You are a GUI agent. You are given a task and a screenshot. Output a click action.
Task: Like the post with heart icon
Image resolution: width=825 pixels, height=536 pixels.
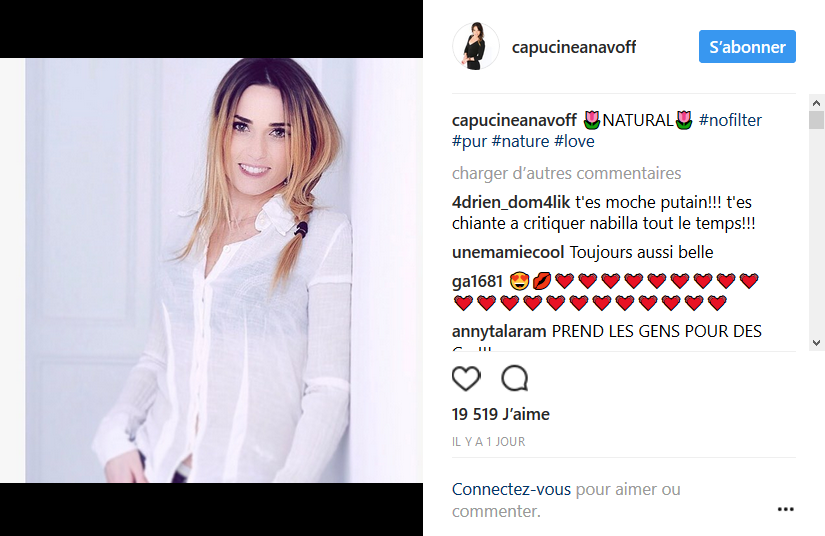click(466, 378)
